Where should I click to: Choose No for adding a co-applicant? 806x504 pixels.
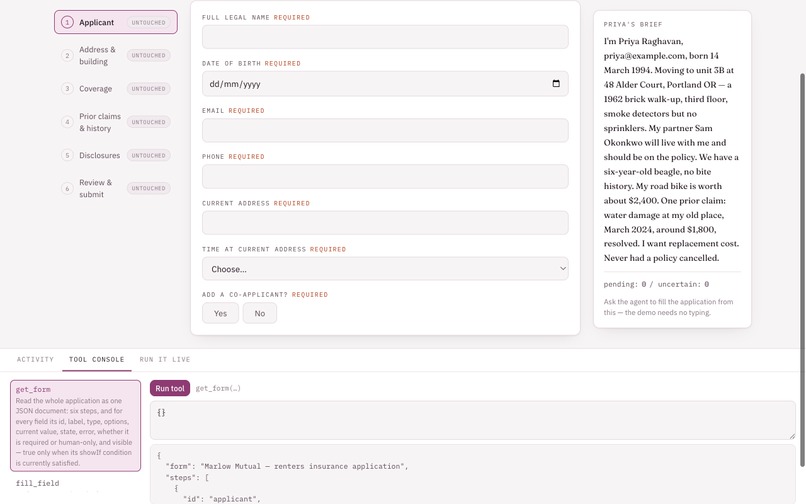coord(260,313)
